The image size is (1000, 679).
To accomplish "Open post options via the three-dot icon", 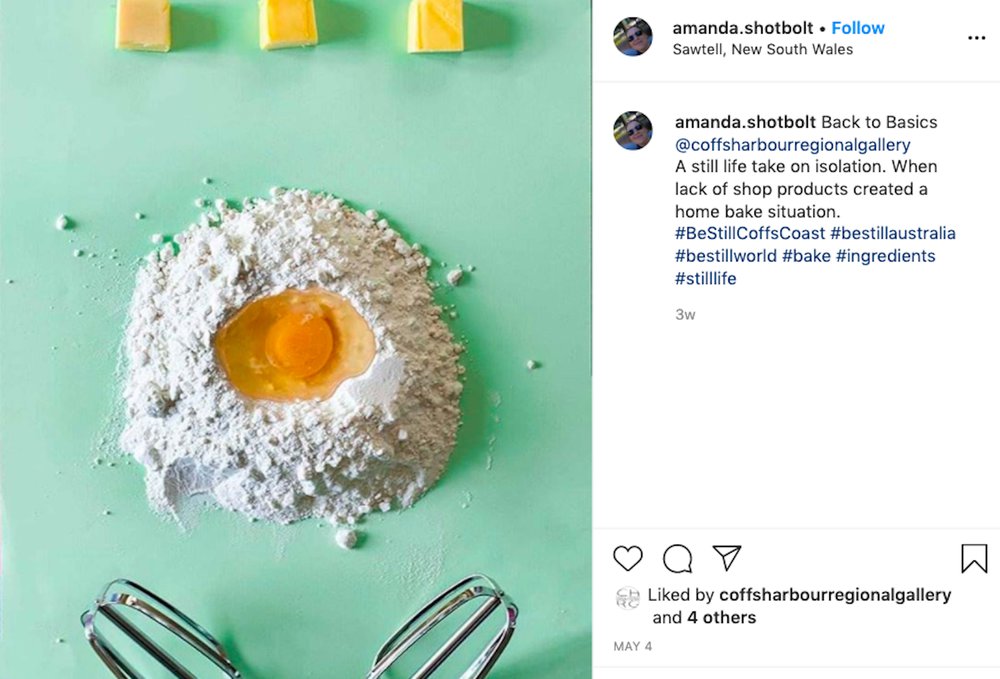I will pos(977,38).
